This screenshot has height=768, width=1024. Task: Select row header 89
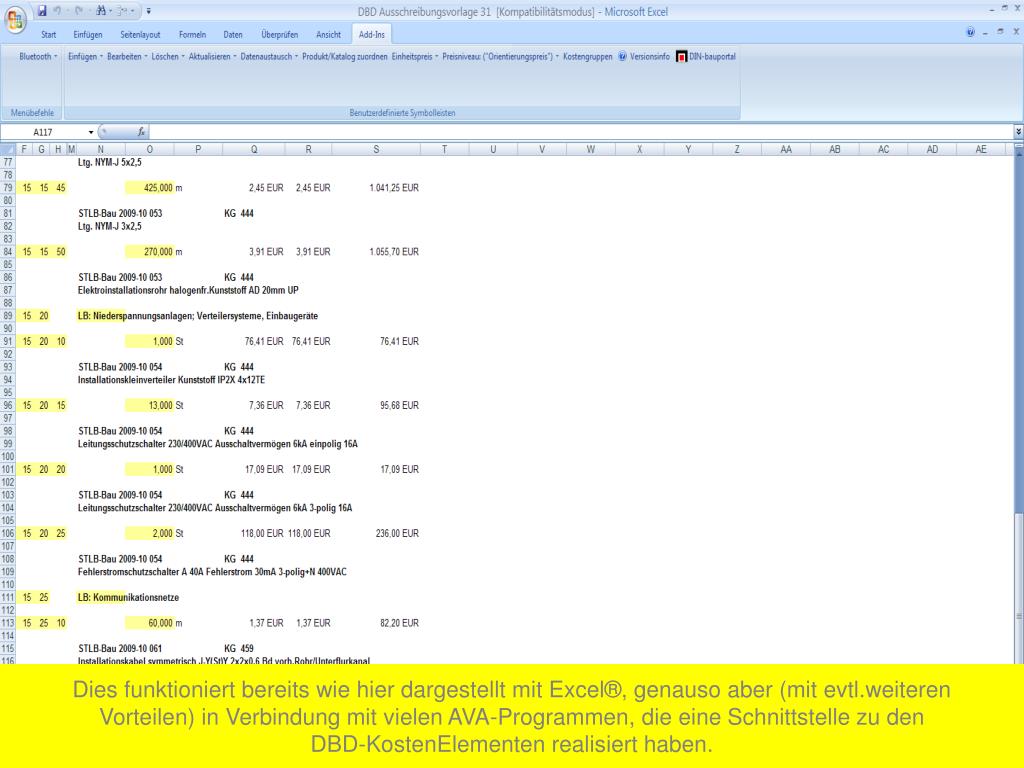[x=9, y=315]
